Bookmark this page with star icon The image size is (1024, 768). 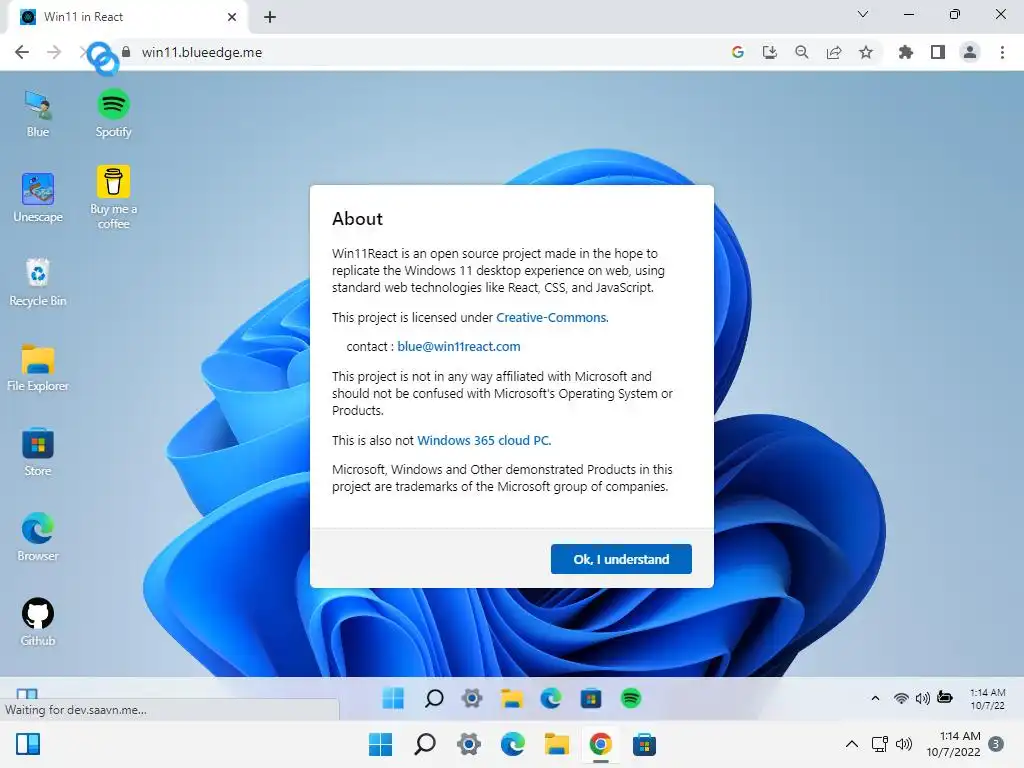click(866, 52)
